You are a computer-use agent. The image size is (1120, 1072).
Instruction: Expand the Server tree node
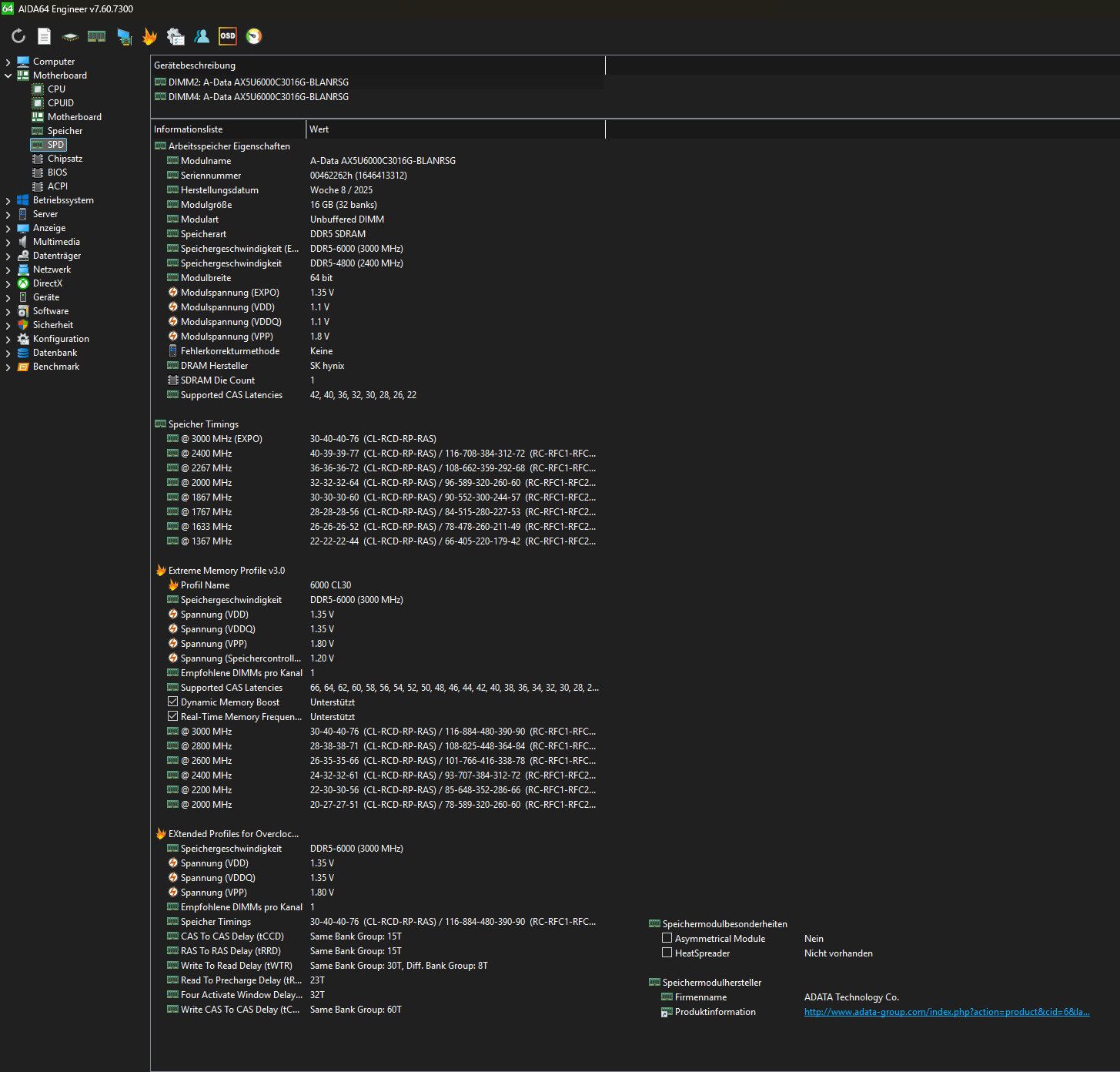pos(8,214)
